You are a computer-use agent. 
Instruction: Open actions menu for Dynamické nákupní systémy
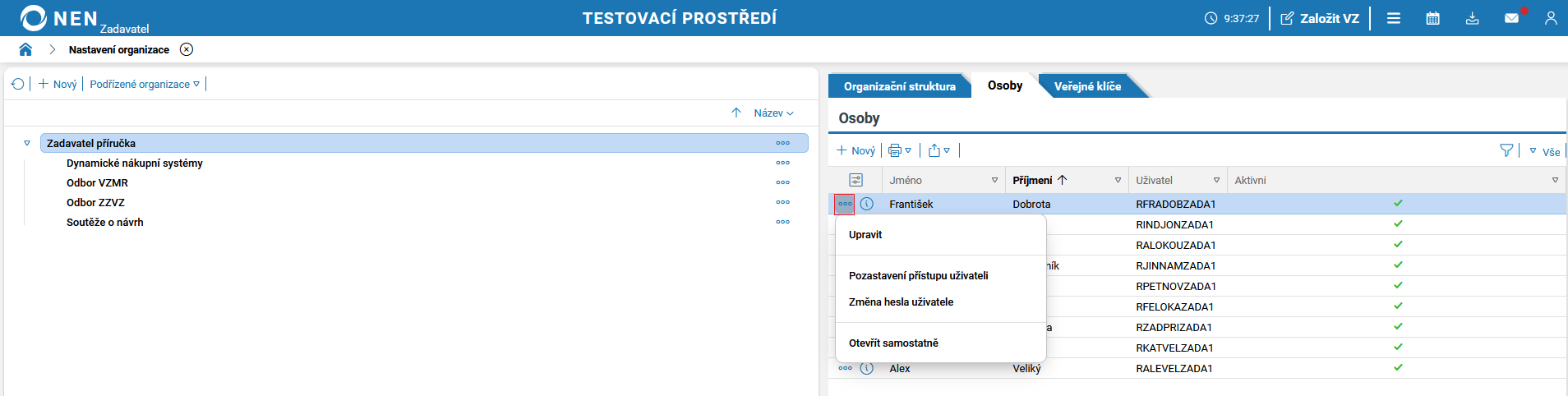(x=783, y=163)
